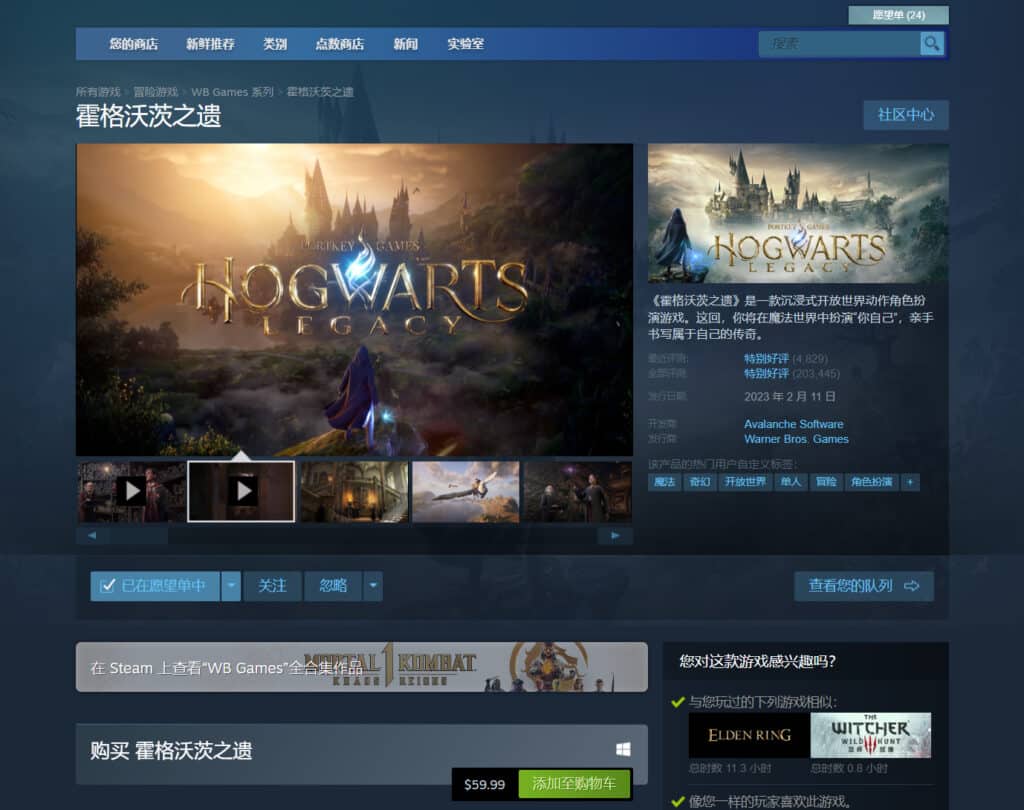The height and width of the screenshot is (810, 1024).
Task: Open the 新闻 tab
Action: [x=406, y=44]
